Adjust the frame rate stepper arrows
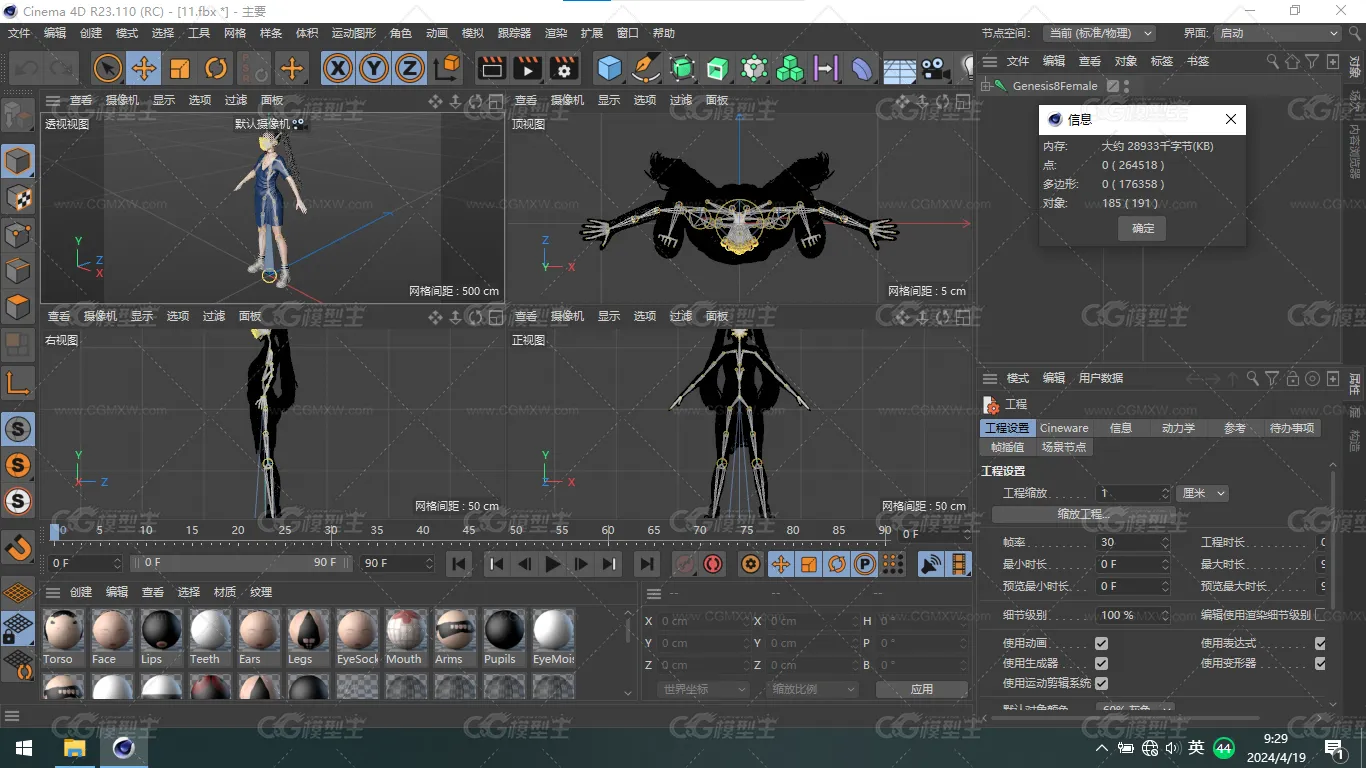Screen dimensions: 1366x768 1165,542
